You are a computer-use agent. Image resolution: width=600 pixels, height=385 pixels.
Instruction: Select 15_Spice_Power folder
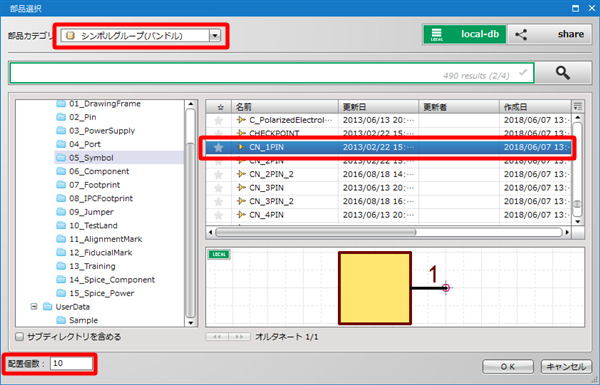pyautogui.click(x=95, y=293)
